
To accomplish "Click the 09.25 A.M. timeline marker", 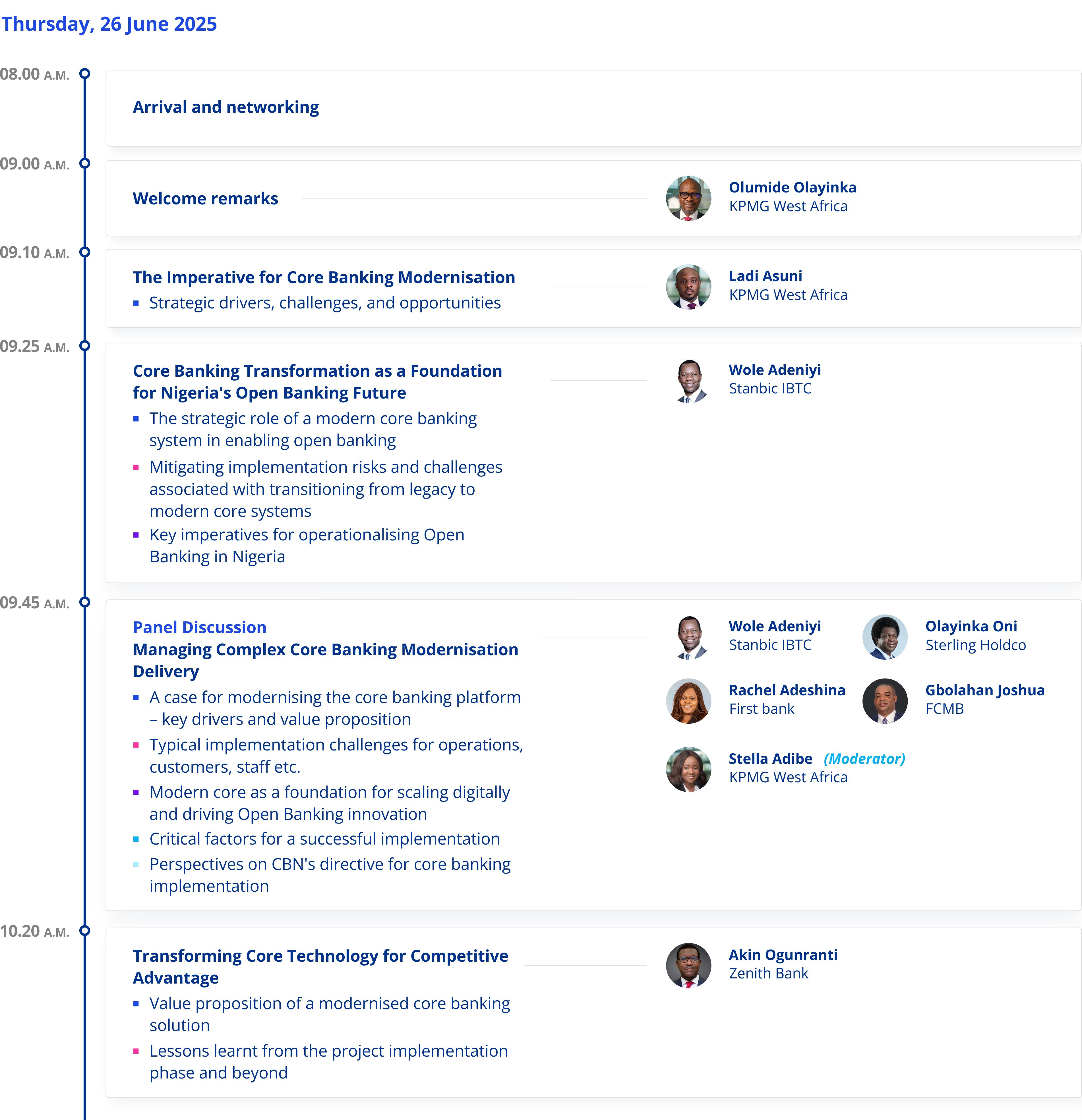I will coord(84,346).
